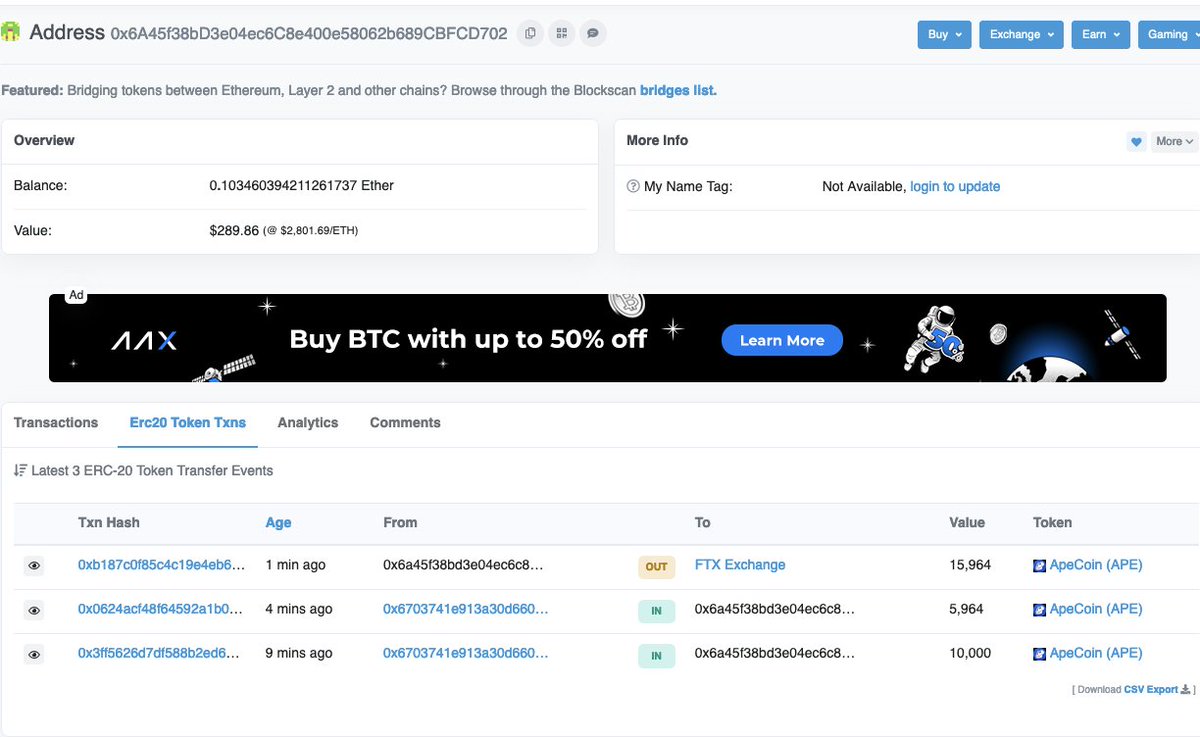Click the balance 0.103460394211261737 Ether

coord(301,185)
